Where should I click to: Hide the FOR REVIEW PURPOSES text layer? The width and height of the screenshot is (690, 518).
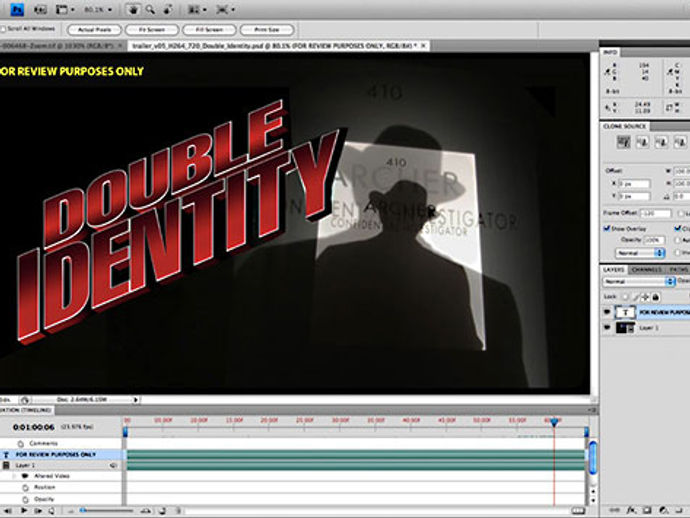coord(607,312)
